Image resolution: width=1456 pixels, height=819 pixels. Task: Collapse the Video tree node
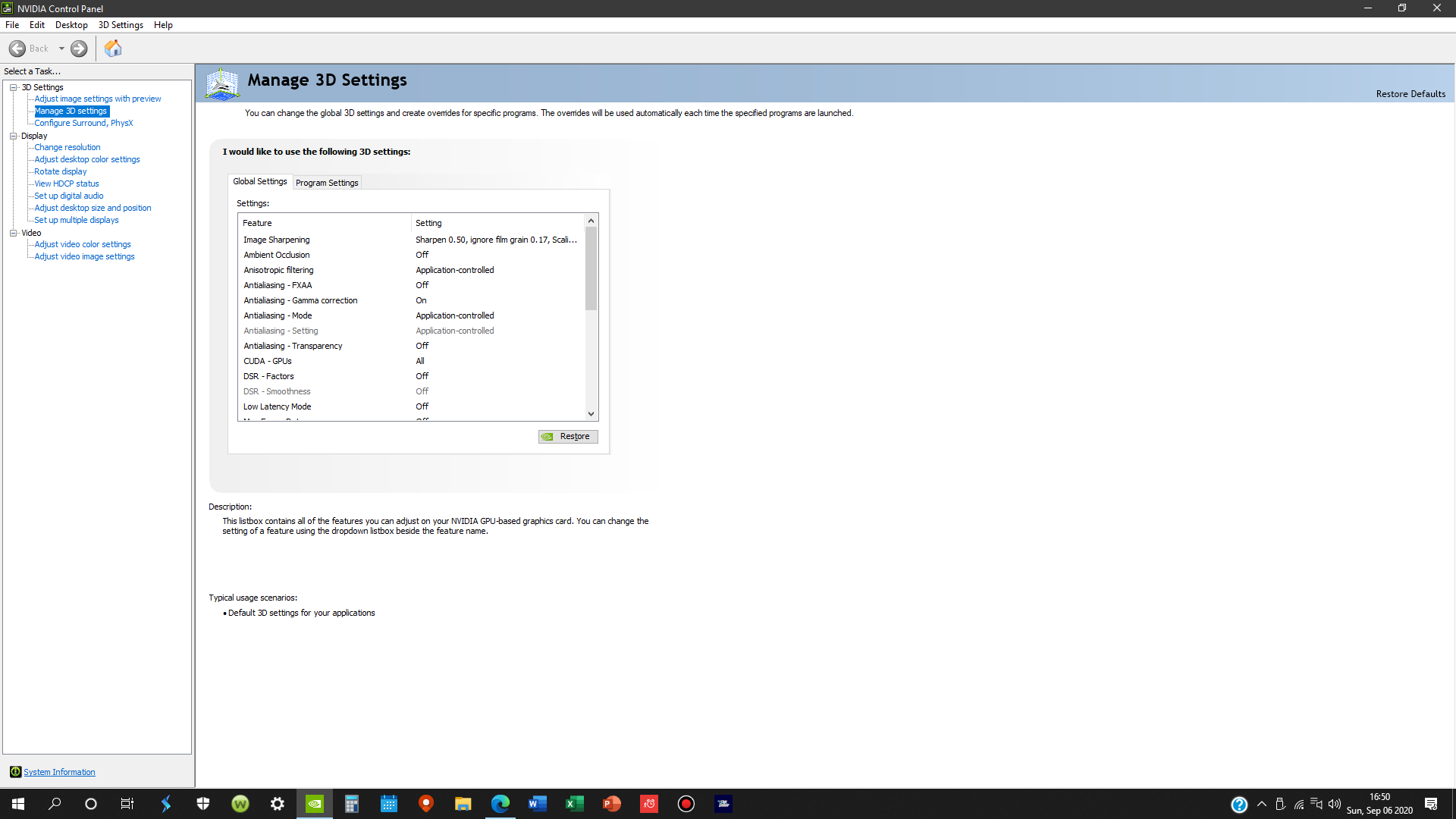point(13,233)
